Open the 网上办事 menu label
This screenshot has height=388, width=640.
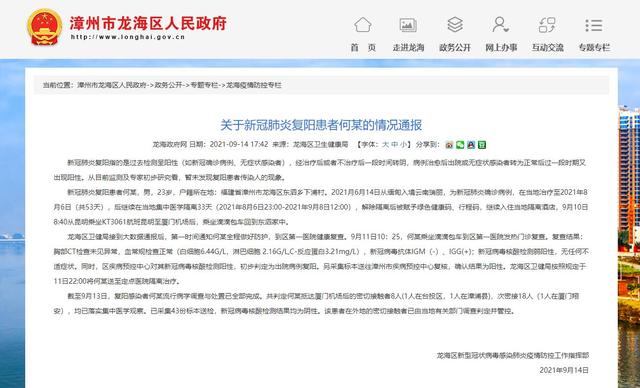coord(501,47)
